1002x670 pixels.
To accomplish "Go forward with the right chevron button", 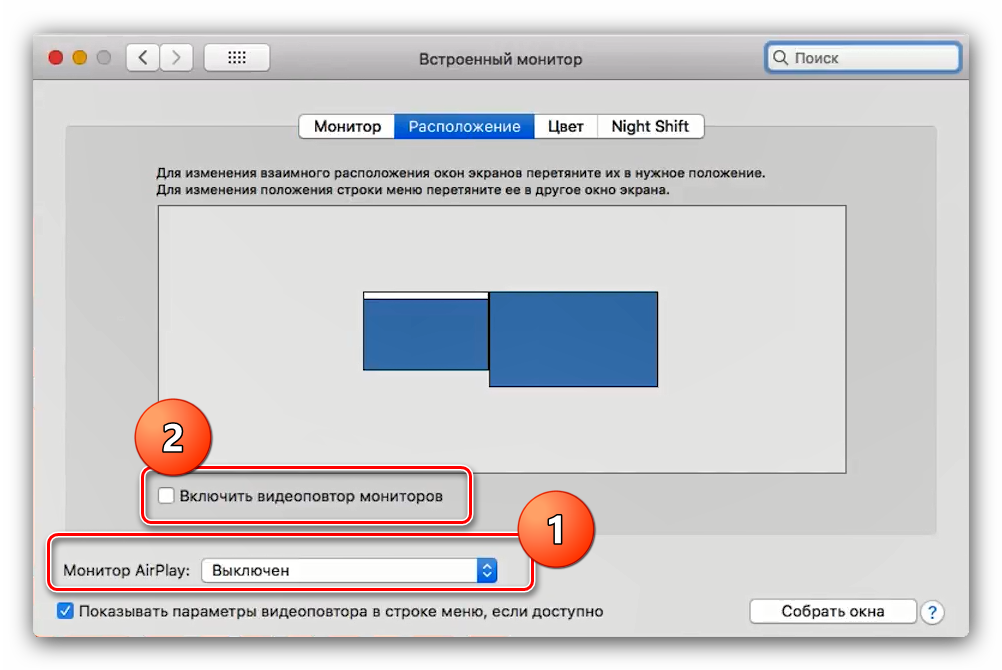I will (x=177, y=58).
